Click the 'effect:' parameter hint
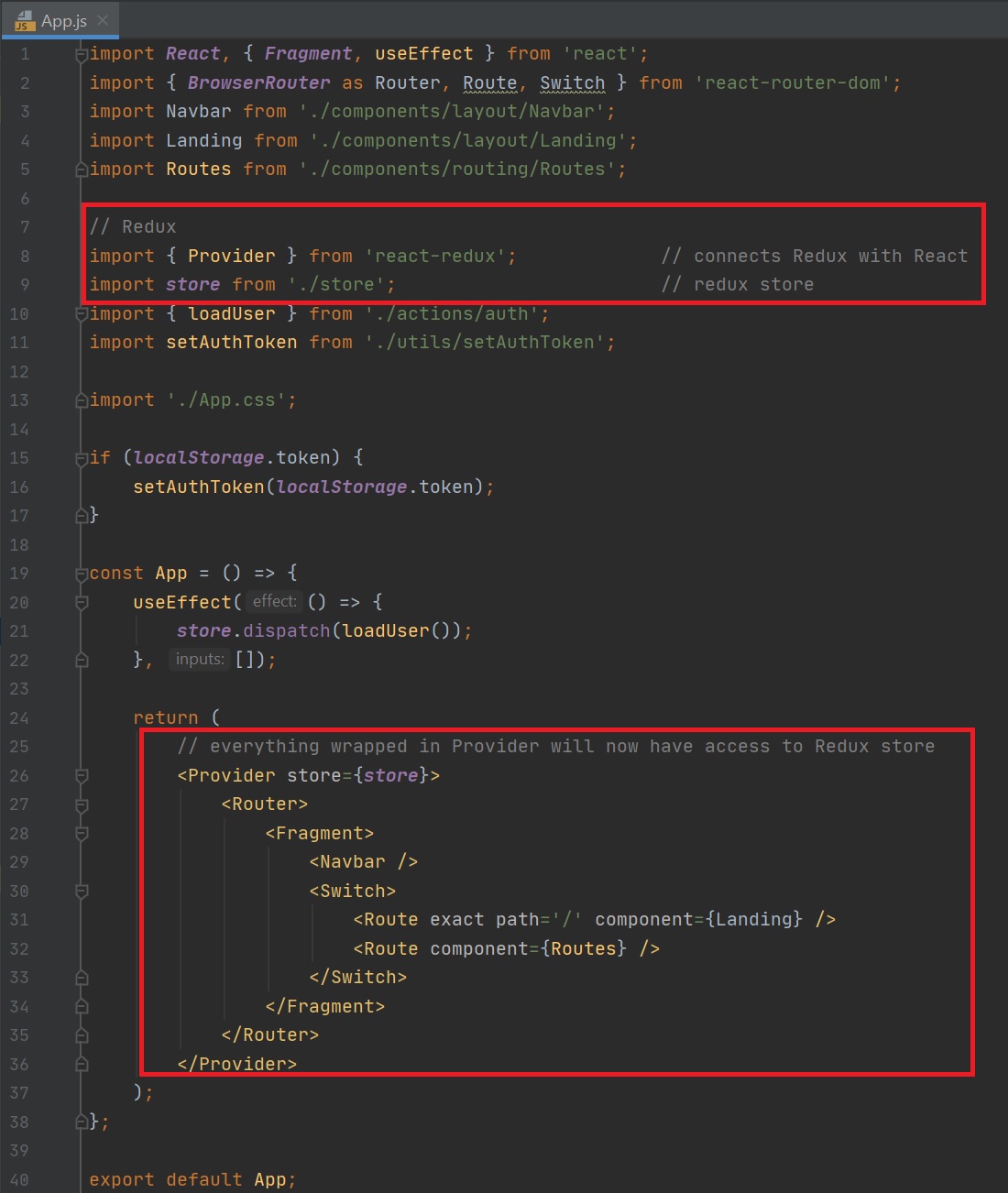This screenshot has height=1193, width=1008. (x=274, y=602)
